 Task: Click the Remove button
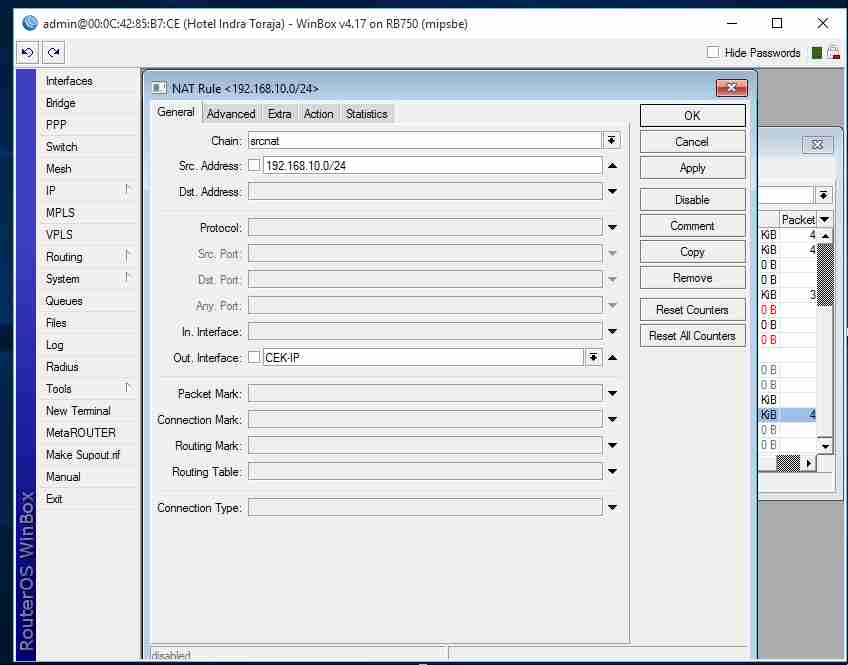[x=692, y=278]
